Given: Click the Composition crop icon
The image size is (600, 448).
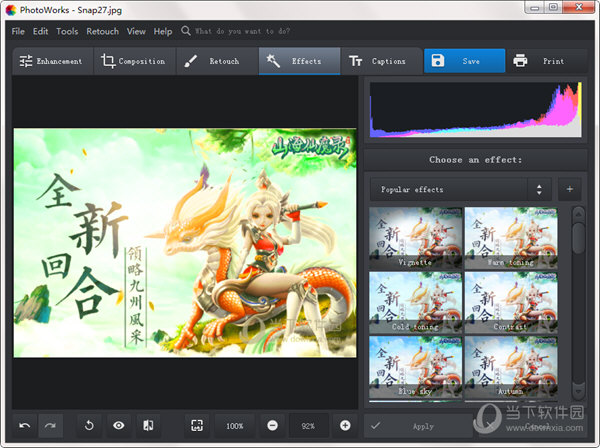Looking at the screenshot, I should (x=108, y=61).
